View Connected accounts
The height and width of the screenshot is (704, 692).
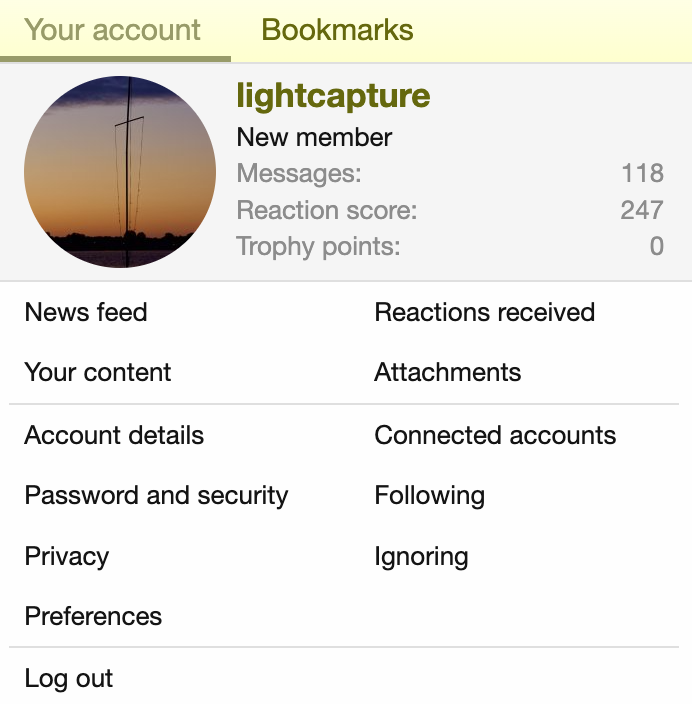click(495, 435)
